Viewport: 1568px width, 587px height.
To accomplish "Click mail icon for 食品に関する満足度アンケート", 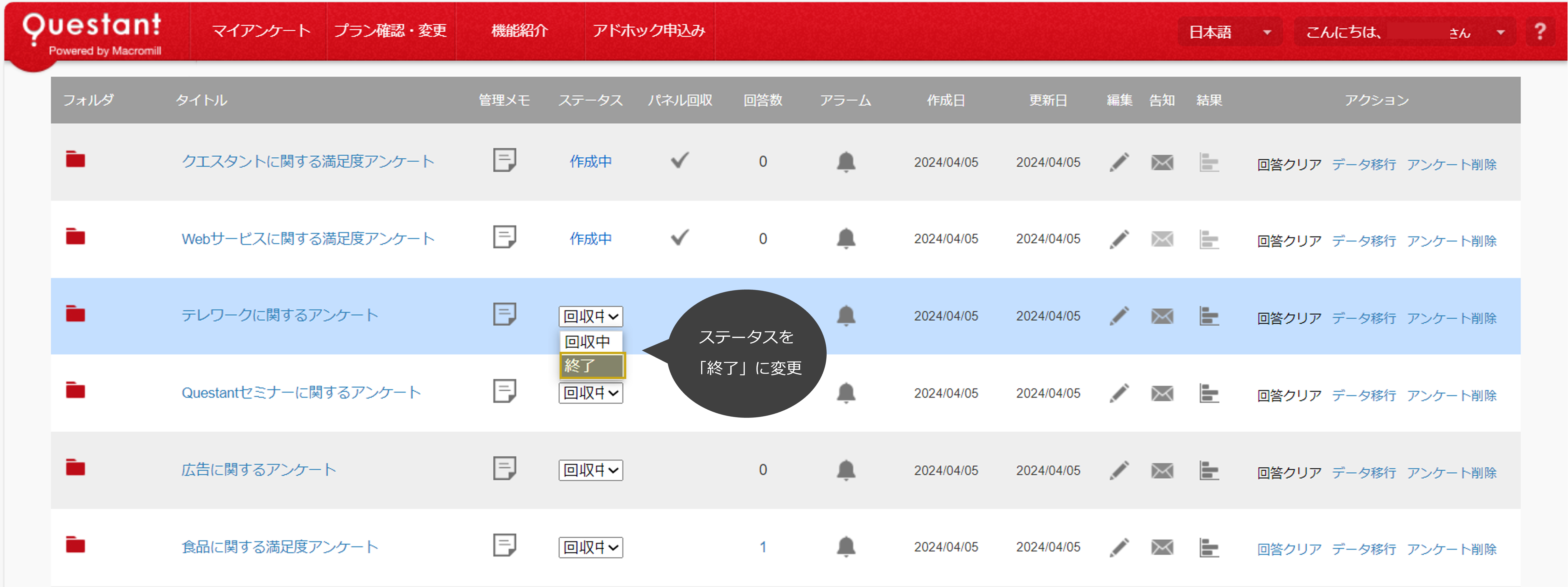I will 1162,547.
